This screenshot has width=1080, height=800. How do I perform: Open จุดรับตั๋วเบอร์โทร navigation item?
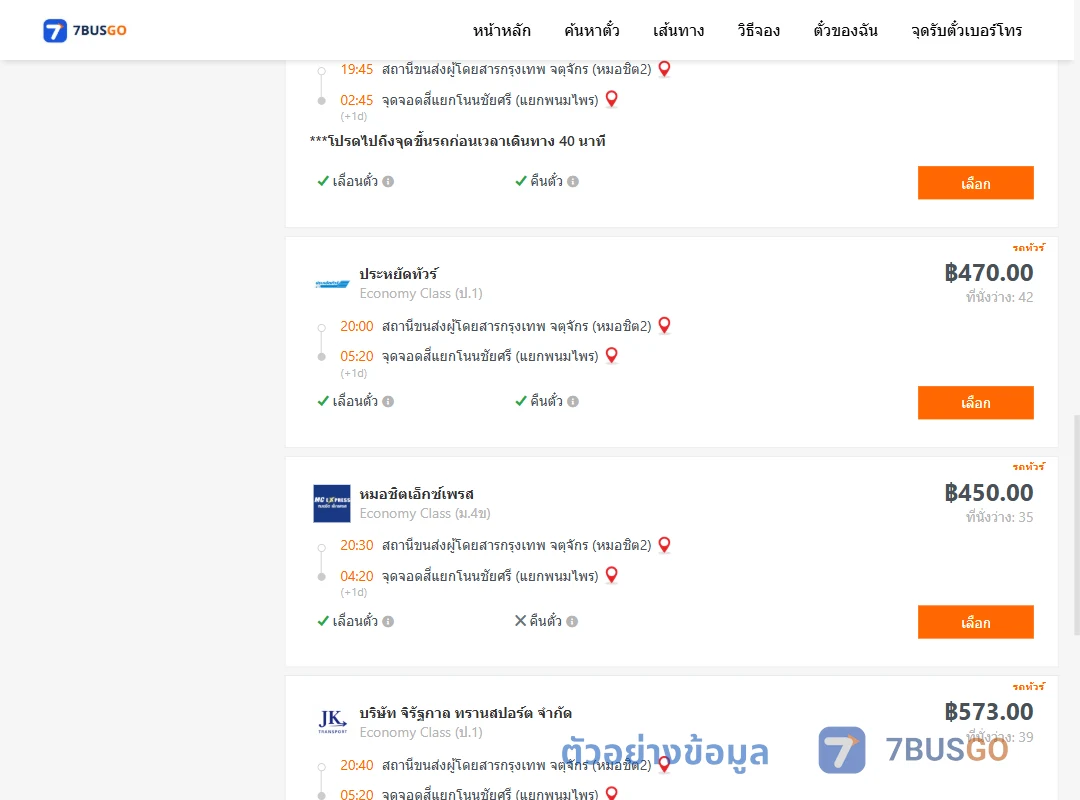point(966,30)
